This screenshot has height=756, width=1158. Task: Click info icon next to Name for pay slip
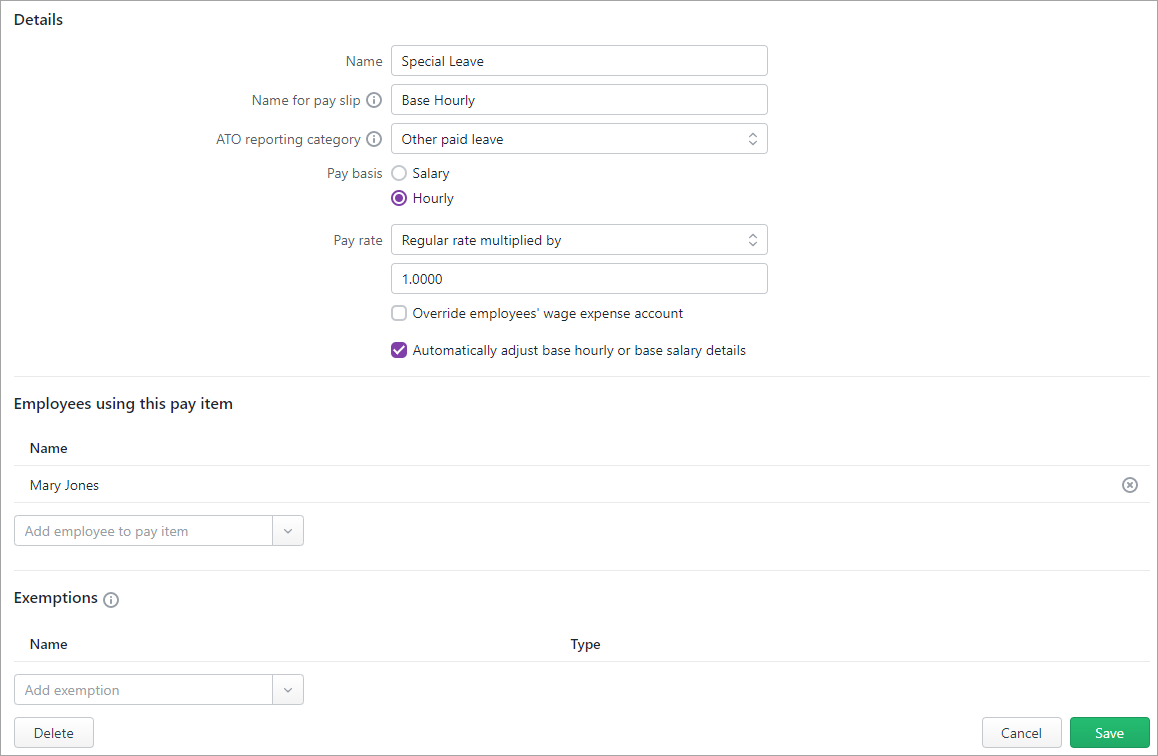coord(374,100)
